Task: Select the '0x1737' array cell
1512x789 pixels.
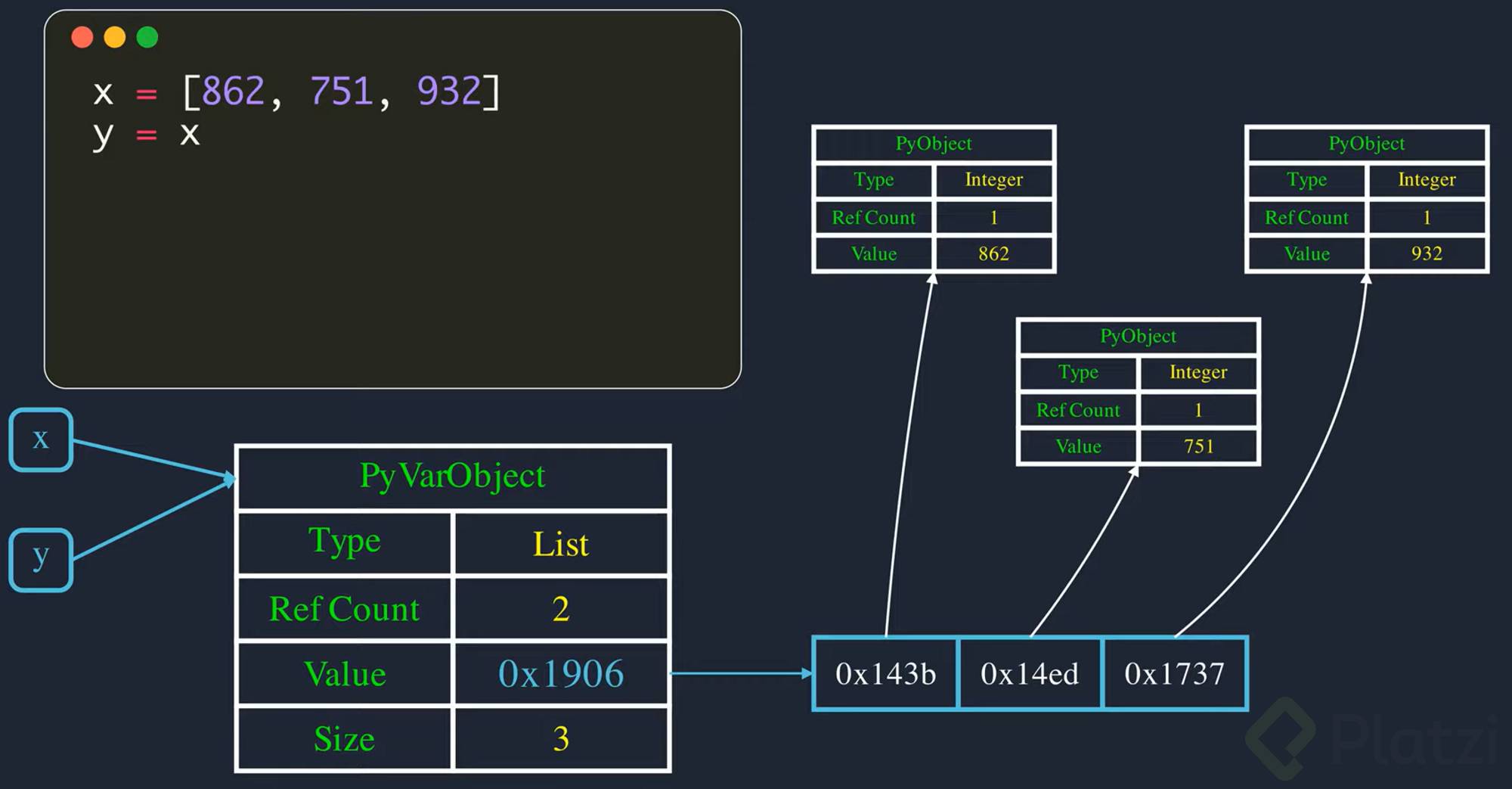Action: [x=1174, y=673]
